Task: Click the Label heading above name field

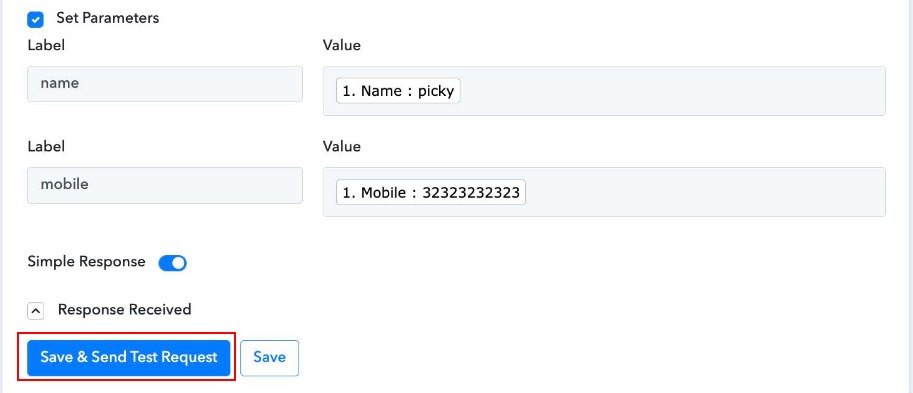Action: [46, 45]
